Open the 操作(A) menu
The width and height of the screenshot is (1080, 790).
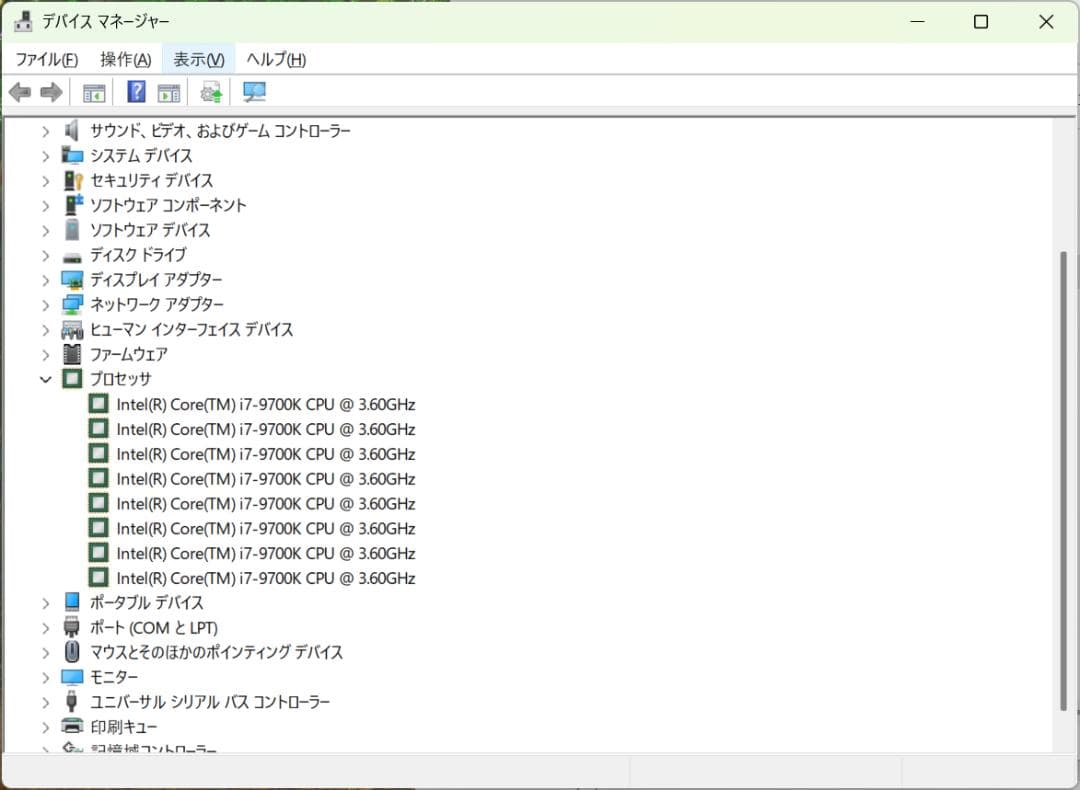click(x=126, y=59)
